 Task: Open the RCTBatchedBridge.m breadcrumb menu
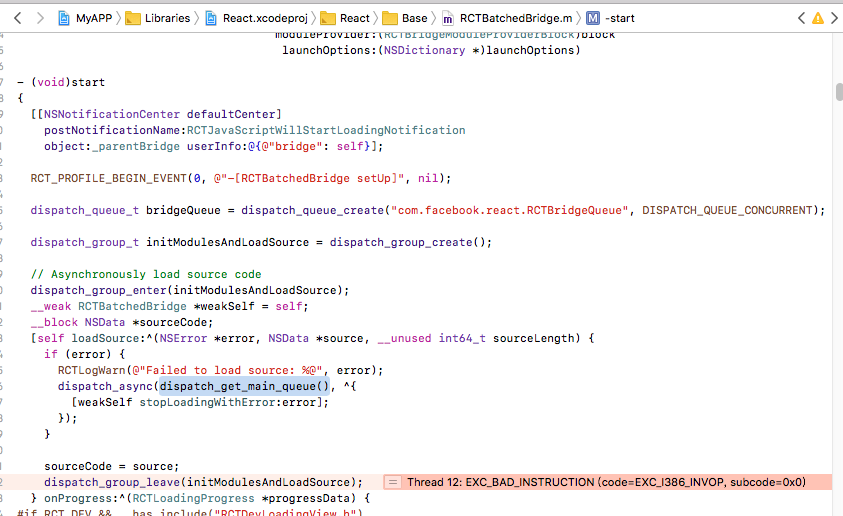[516, 18]
